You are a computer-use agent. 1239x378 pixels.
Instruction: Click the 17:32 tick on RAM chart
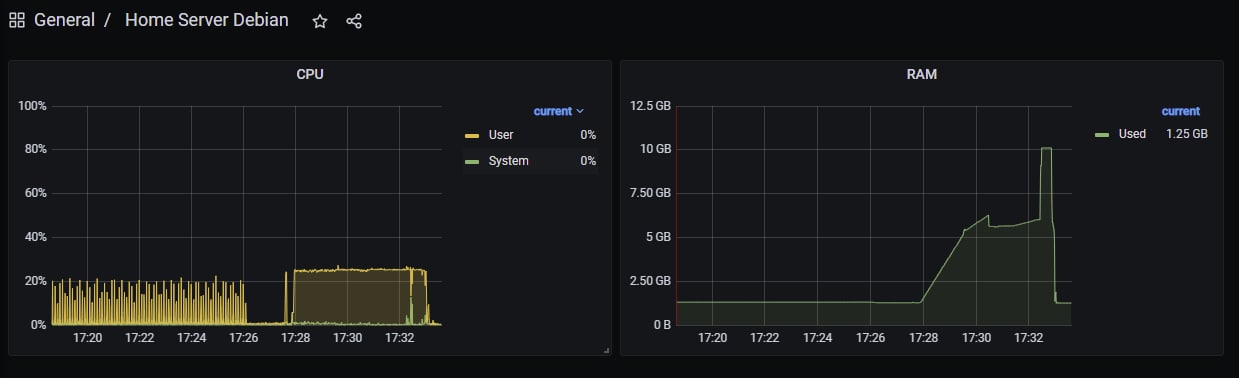coord(1028,338)
